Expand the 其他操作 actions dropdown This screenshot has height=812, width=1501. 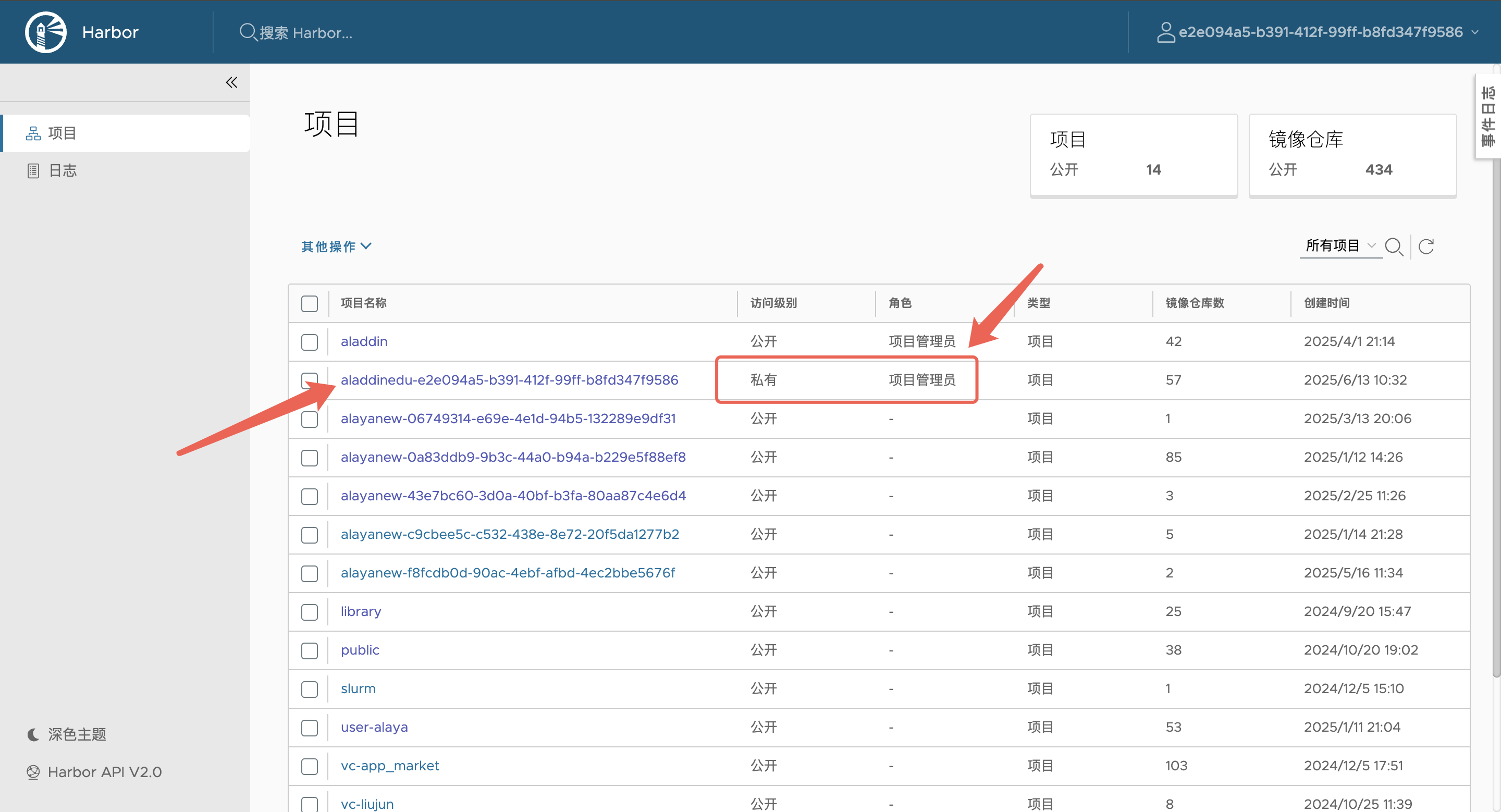click(336, 247)
